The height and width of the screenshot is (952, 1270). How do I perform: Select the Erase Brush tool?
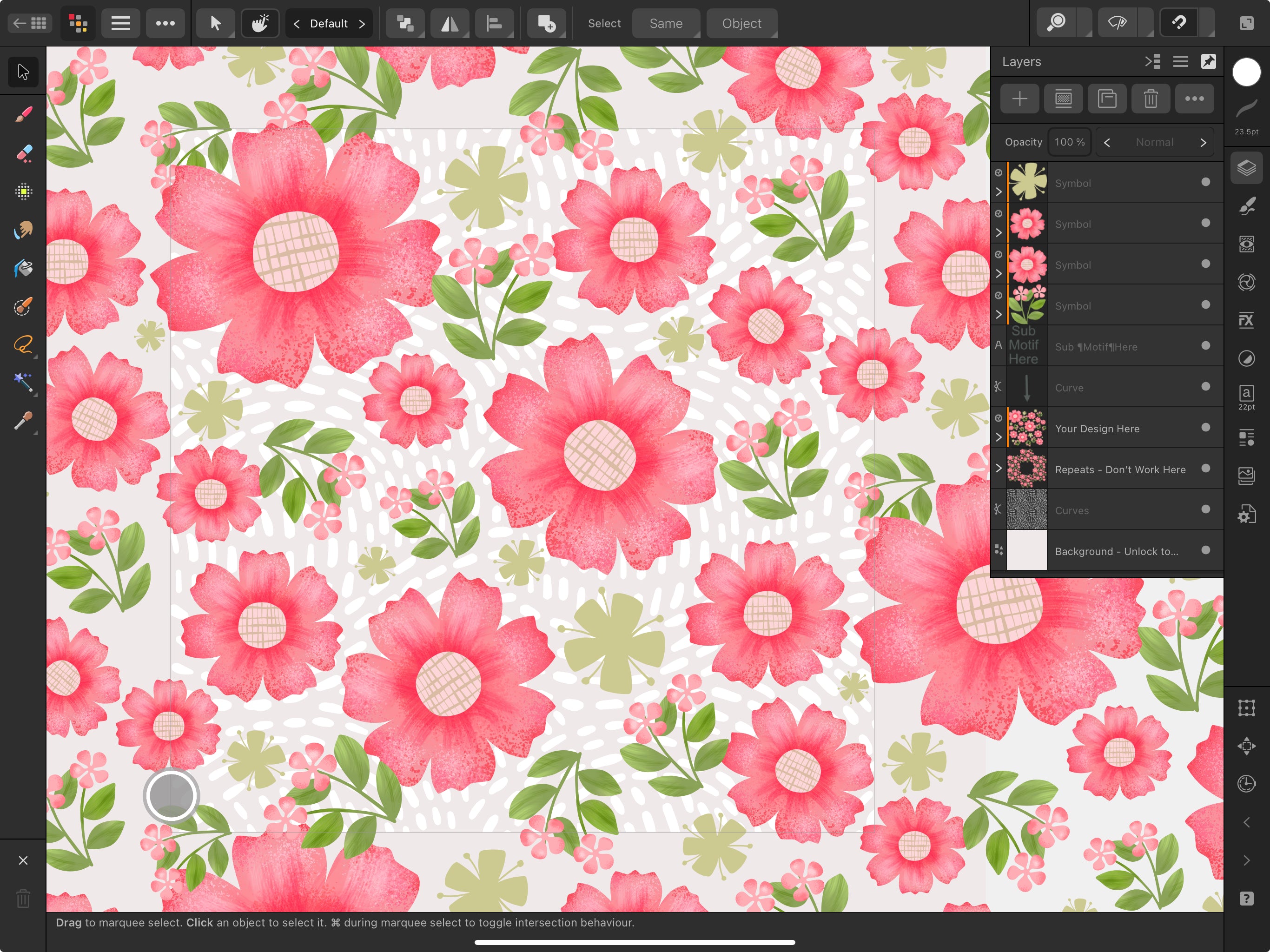click(x=23, y=153)
